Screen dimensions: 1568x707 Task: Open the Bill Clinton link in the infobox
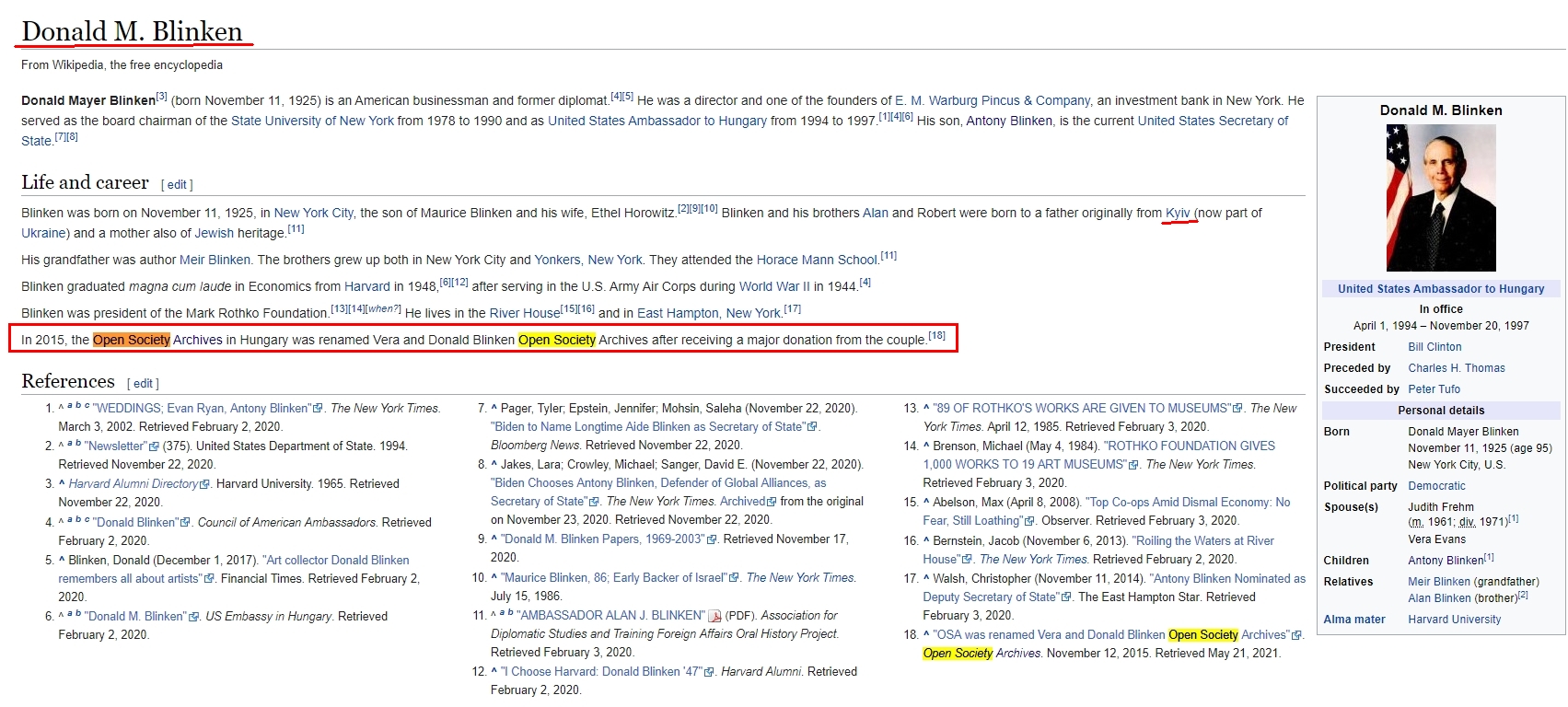(1434, 347)
